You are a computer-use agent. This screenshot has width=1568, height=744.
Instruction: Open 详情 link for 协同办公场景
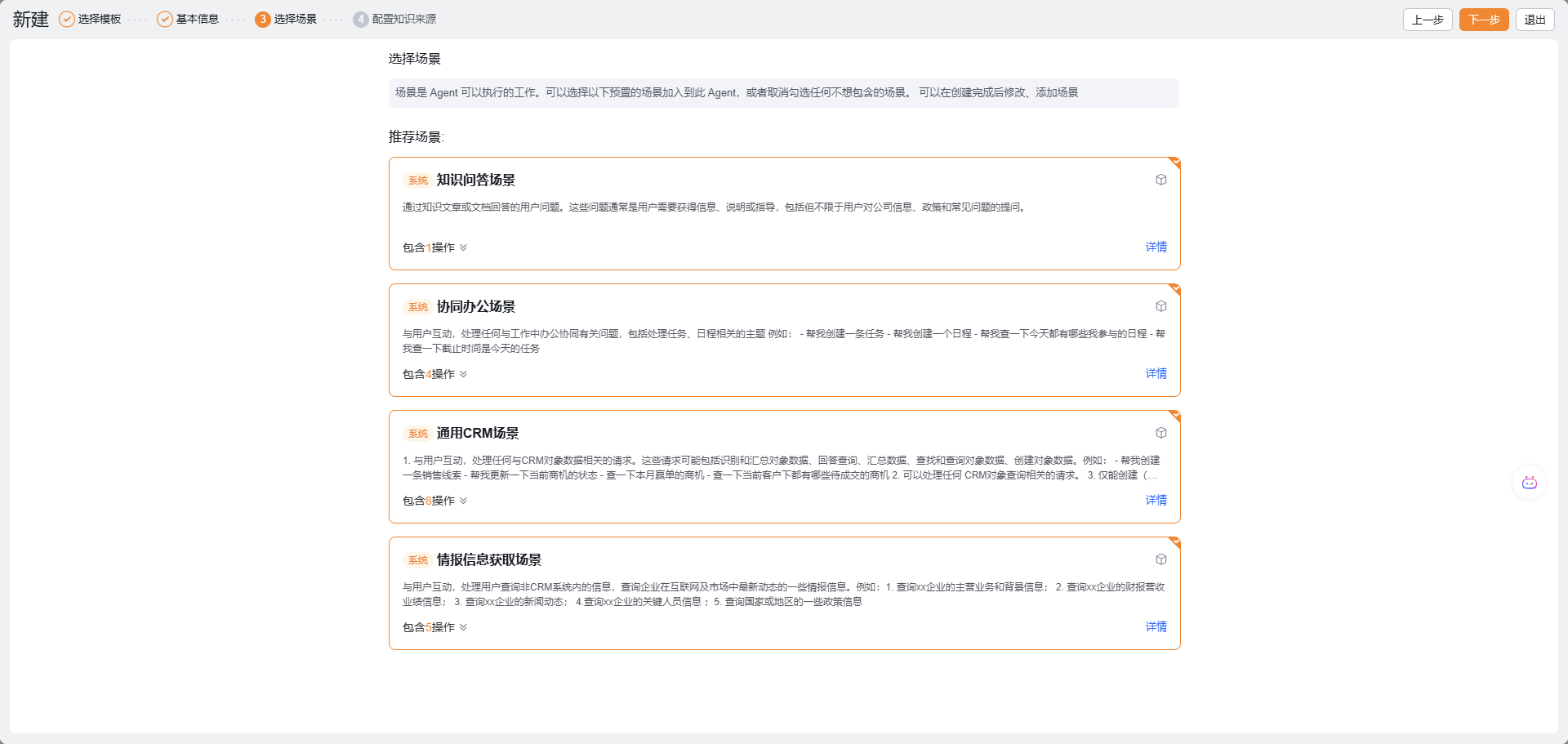pos(1156,373)
